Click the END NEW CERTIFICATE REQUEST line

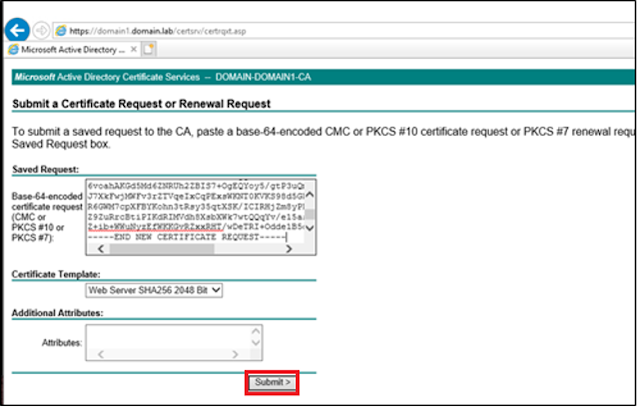point(187,237)
